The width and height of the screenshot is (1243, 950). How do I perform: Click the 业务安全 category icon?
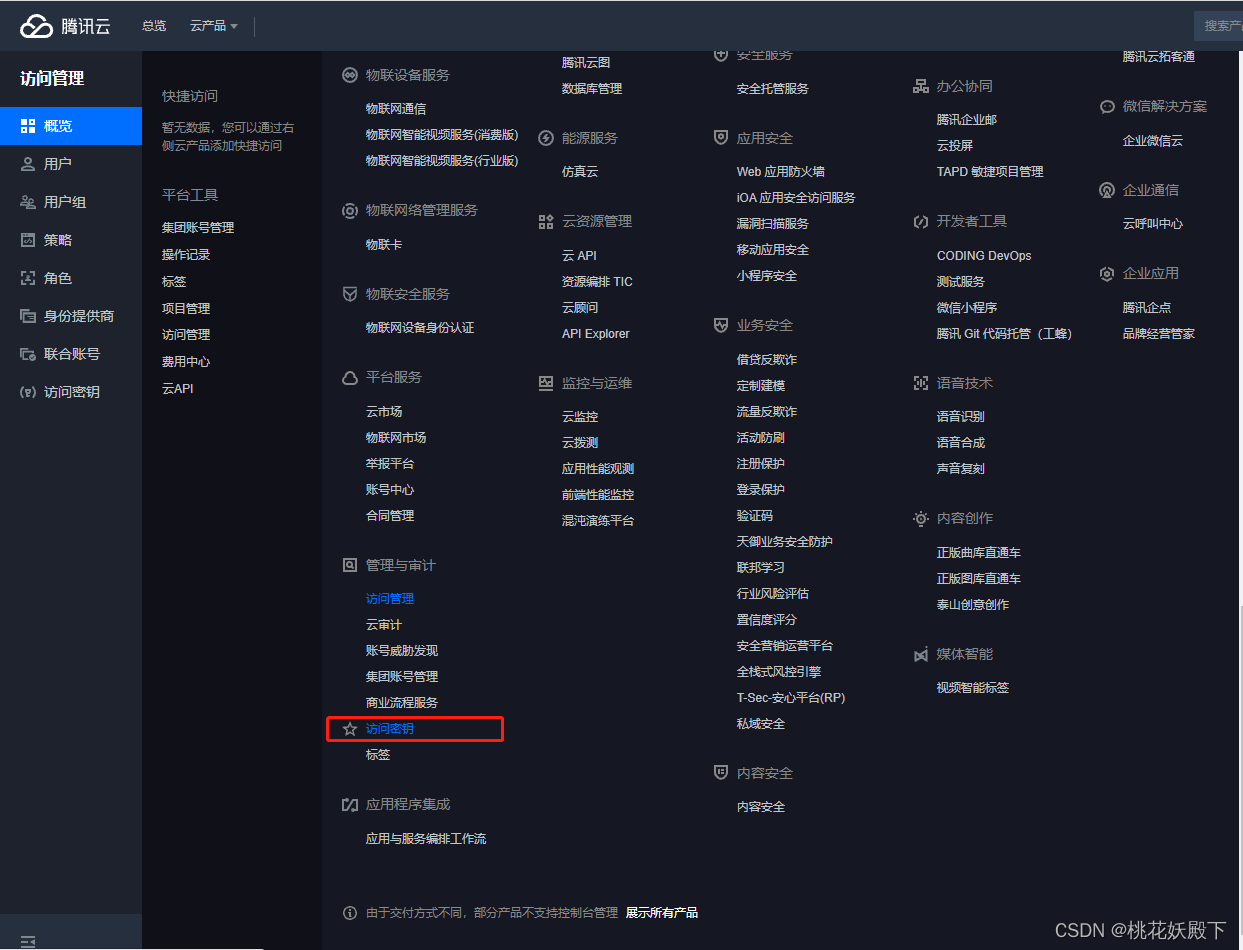point(721,325)
